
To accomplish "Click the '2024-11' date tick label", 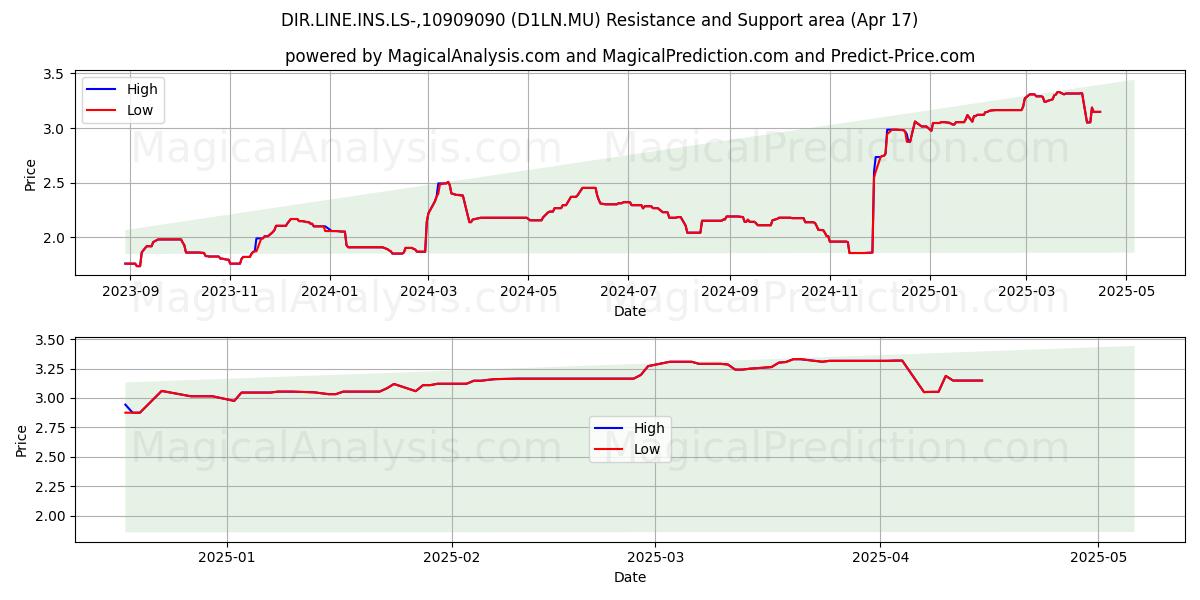I will 829,292.
